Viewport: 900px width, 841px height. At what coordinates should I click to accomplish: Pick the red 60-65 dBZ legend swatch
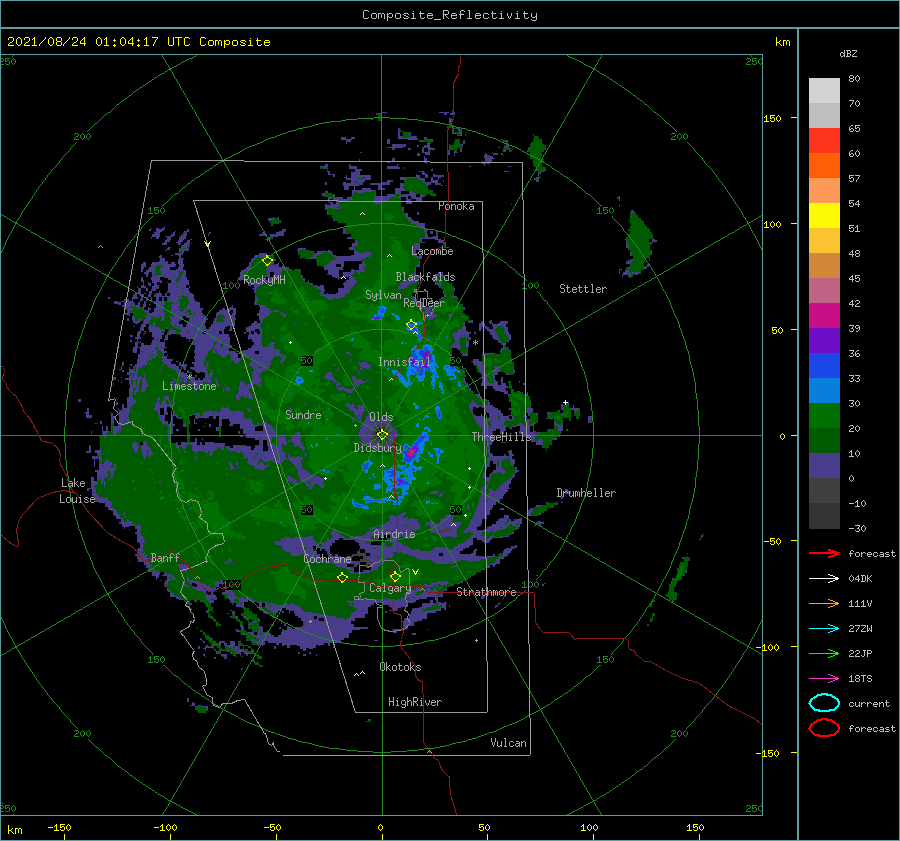coord(824,141)
